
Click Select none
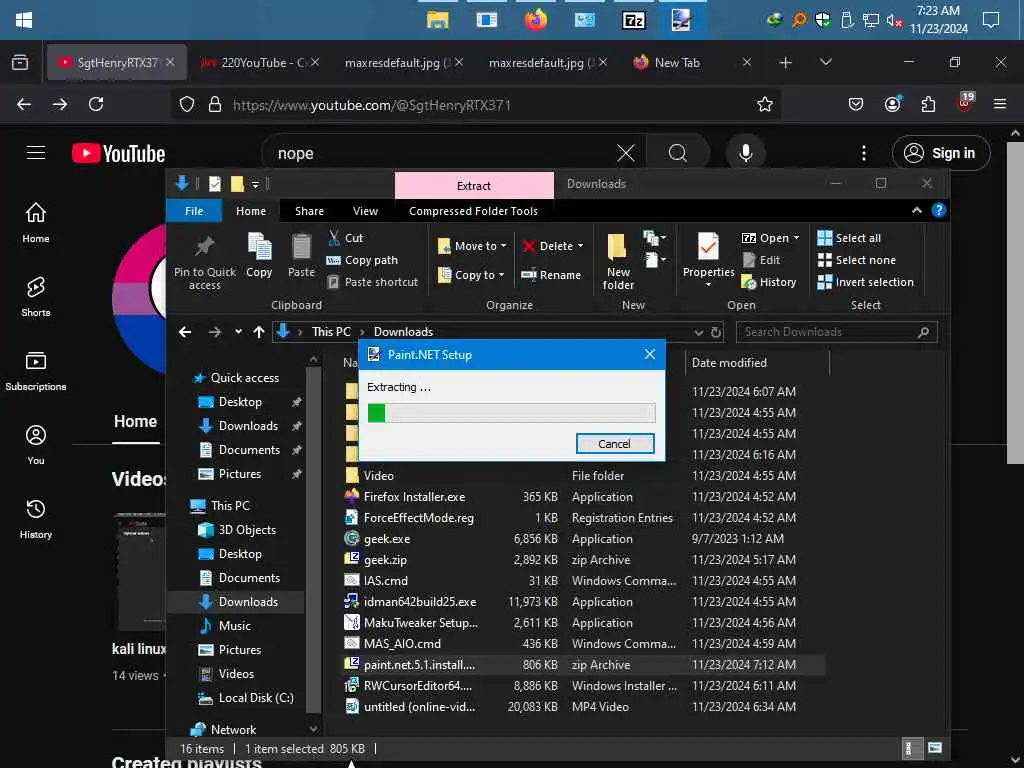point(857,260)
